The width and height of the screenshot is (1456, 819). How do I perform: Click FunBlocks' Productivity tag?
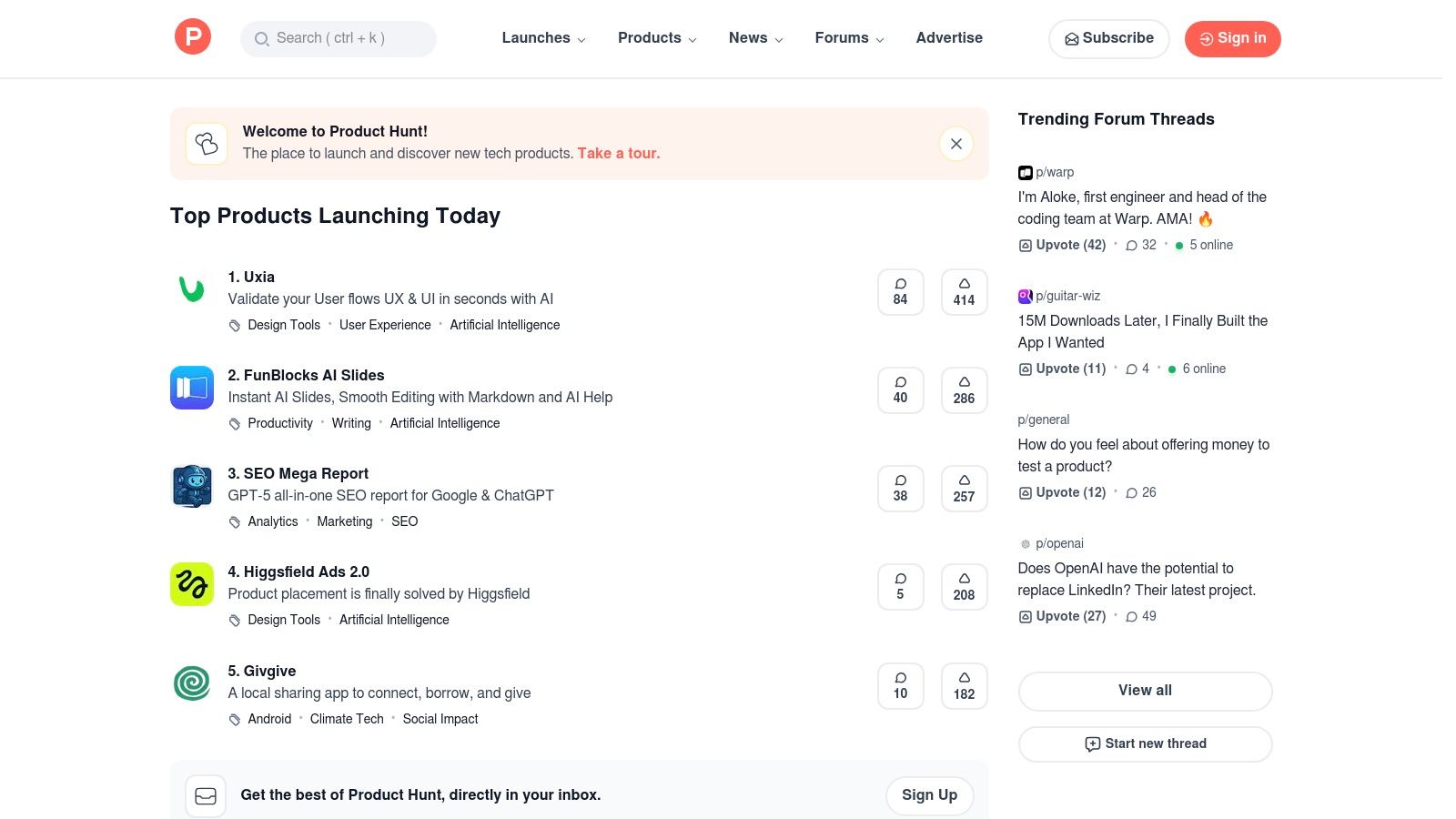(280, 423)
